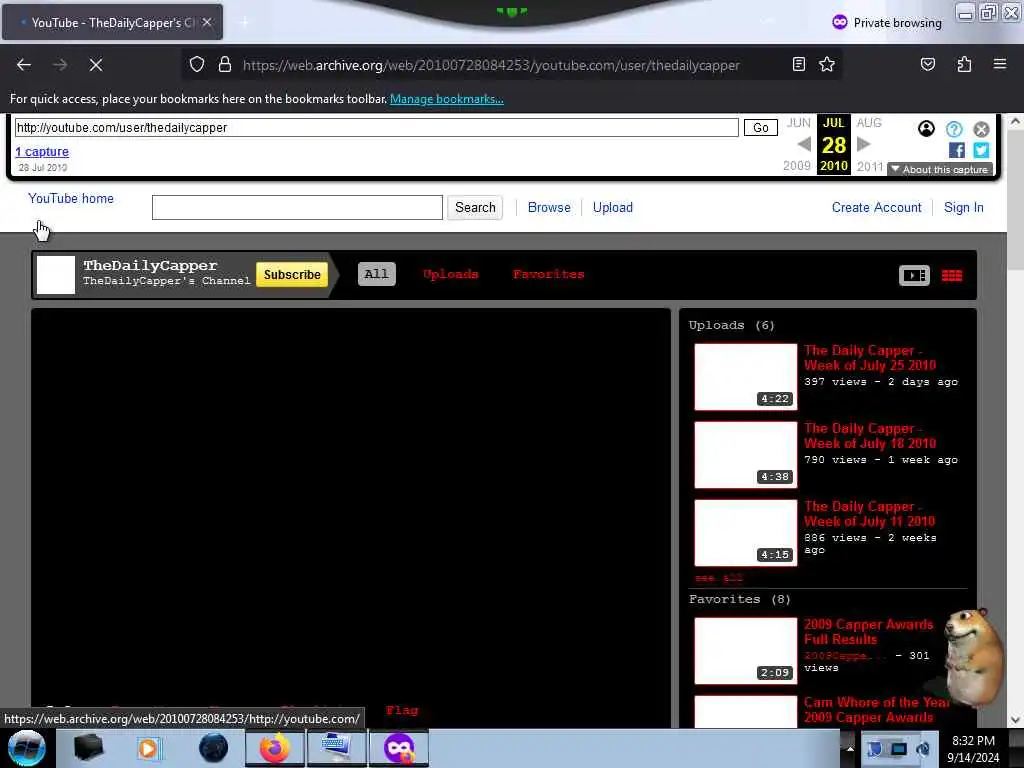The height and width of the screenshot is (768, 1024).
Task: Open private browsing window taskbar icon
Action: pyautogui.click(x=399, y=748)
